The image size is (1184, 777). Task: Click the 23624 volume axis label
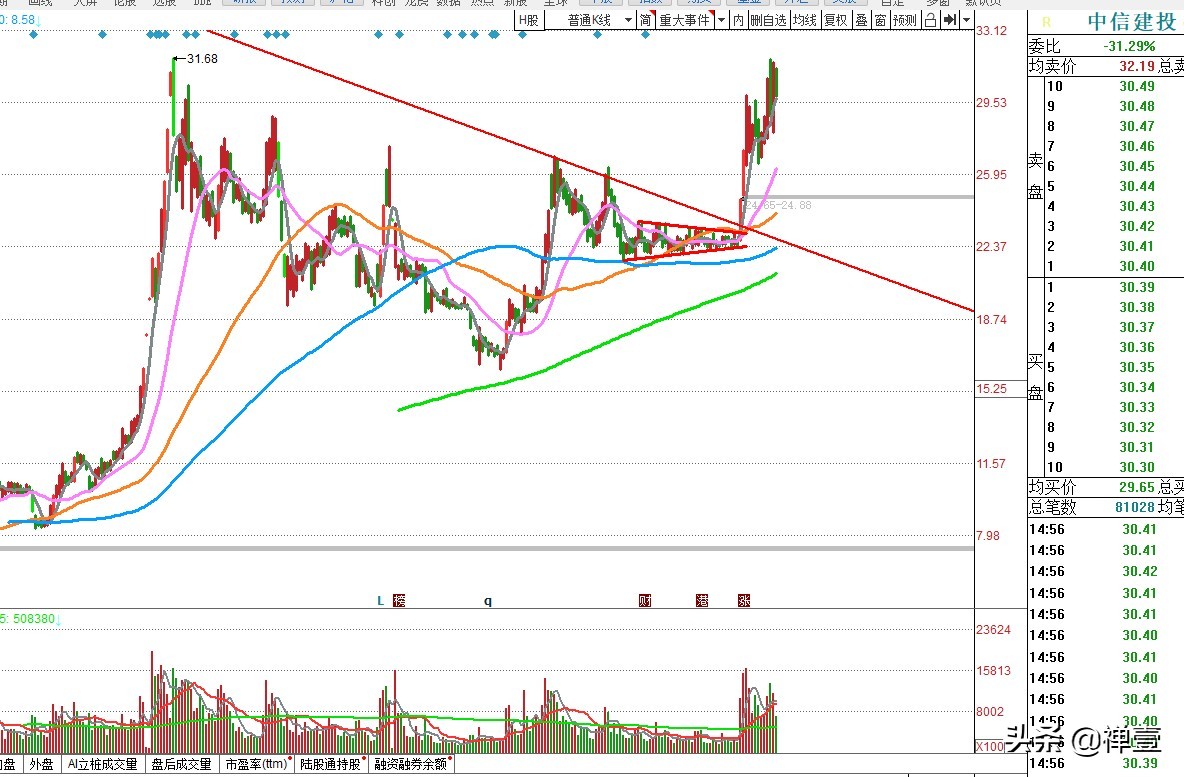993,630
